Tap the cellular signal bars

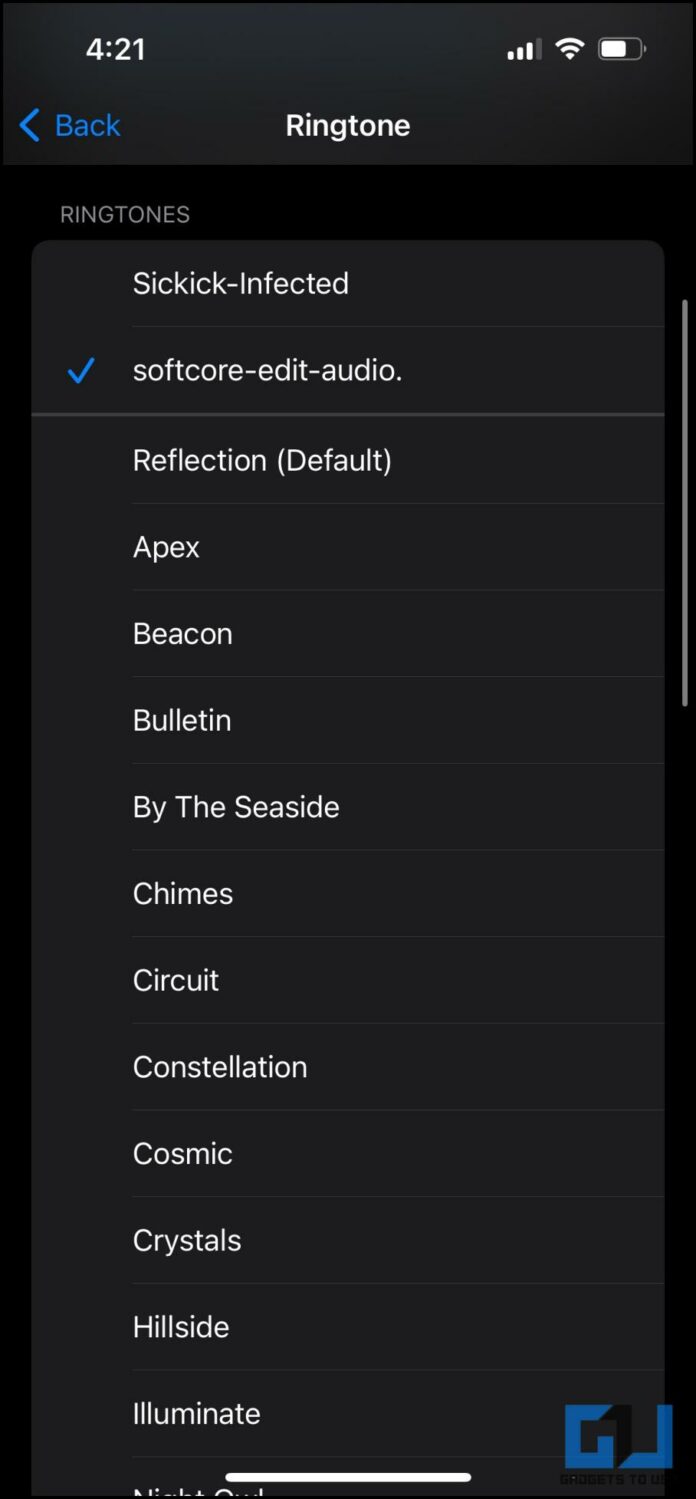[x=524, y=49]
